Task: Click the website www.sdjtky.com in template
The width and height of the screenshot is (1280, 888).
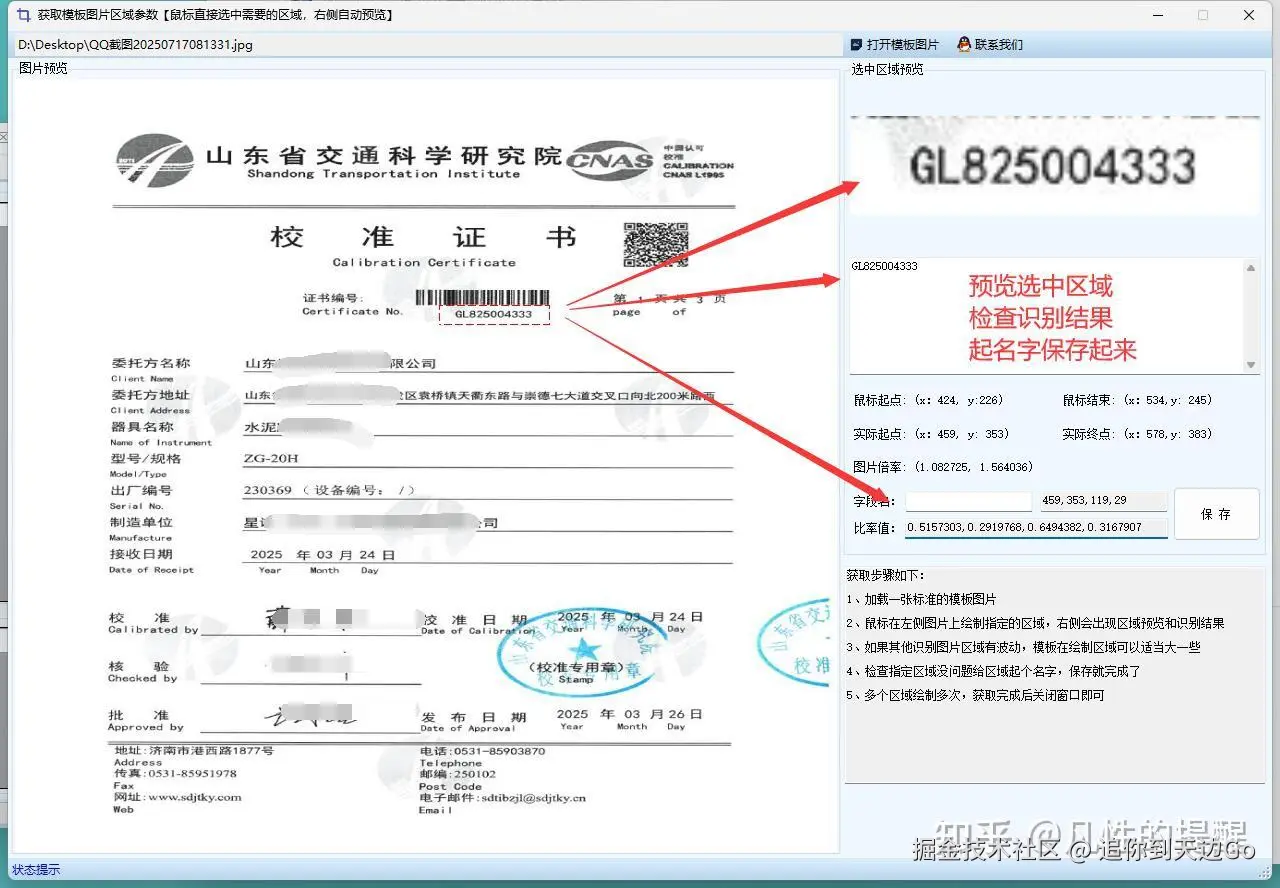Action: pyautogui.click(x=194, y=797)
